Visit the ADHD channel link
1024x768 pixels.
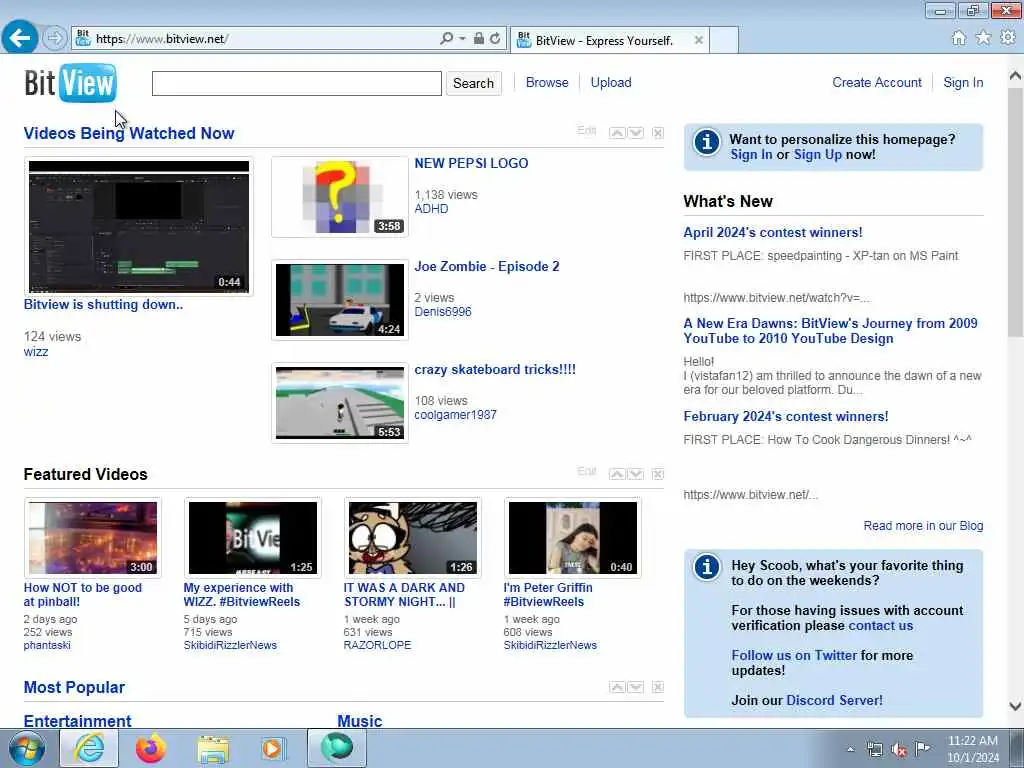431,209
